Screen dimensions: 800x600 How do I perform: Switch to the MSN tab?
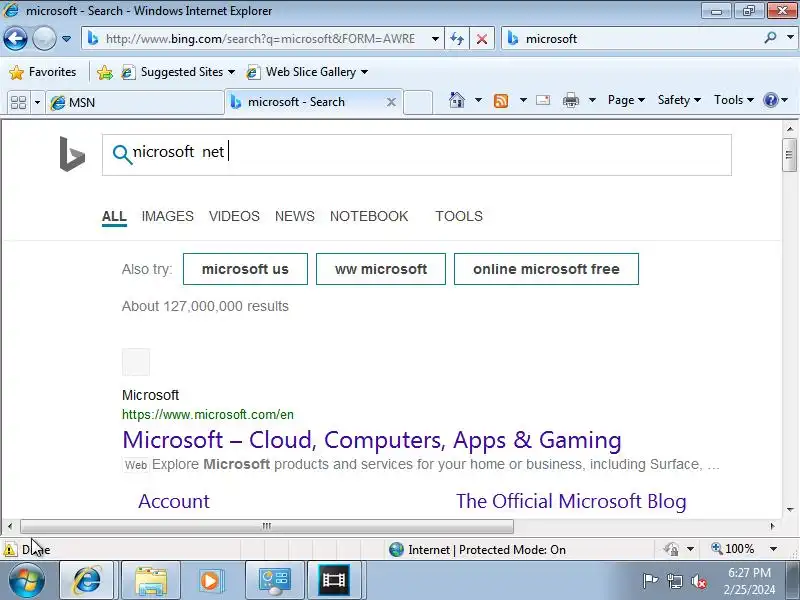pos(135,103)
